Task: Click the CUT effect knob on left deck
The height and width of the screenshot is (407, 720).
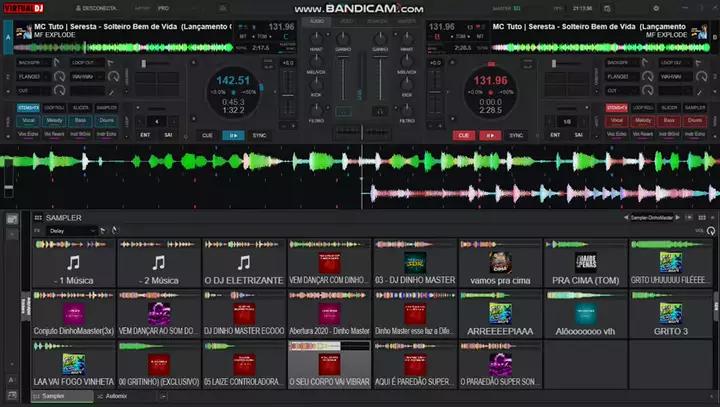Action: click(59, 90)
